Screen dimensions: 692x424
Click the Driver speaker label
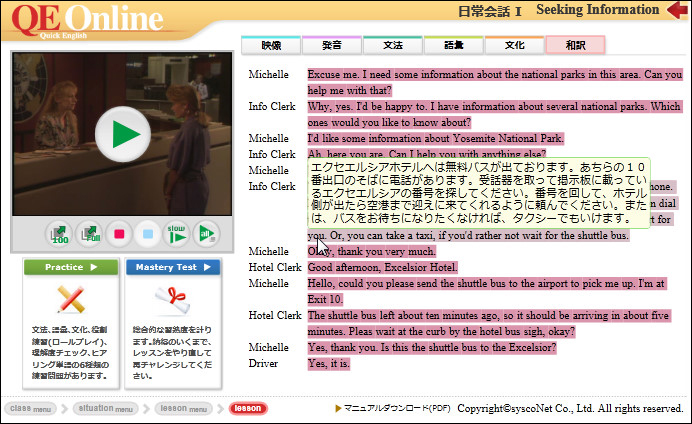(x=263, y=364)
